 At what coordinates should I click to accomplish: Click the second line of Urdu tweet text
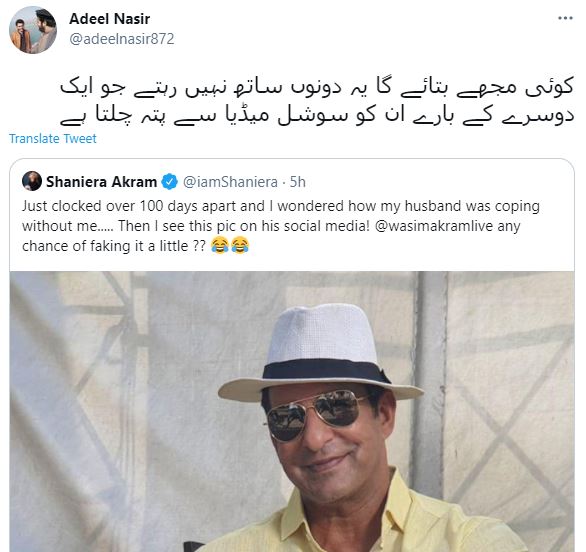click(x=316, y=115)
